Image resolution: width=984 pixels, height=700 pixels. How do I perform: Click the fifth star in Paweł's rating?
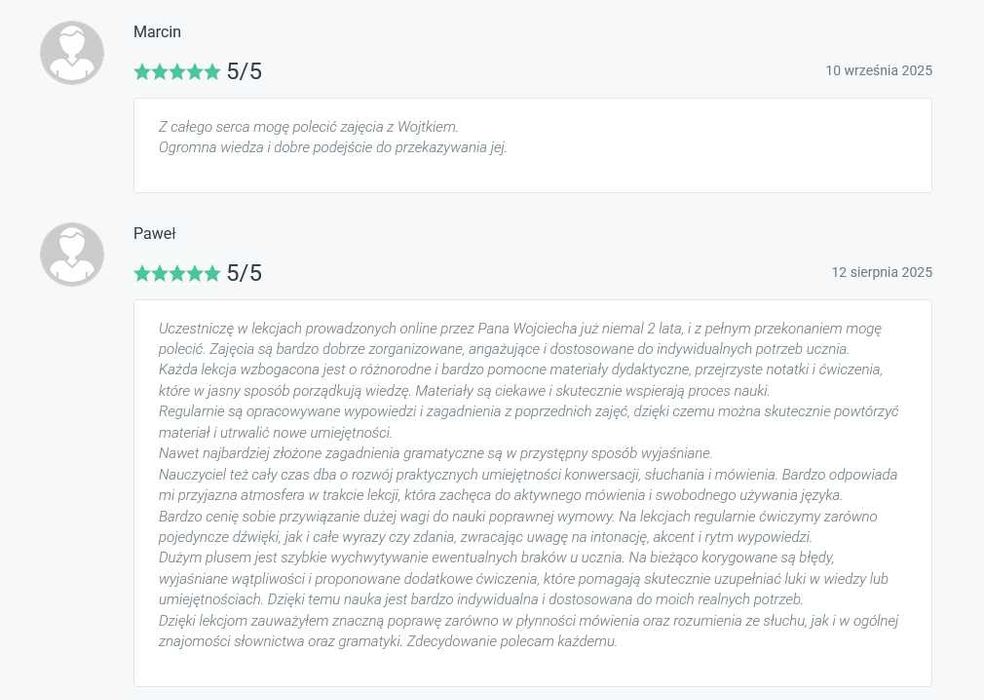click(x=212, y=274)
